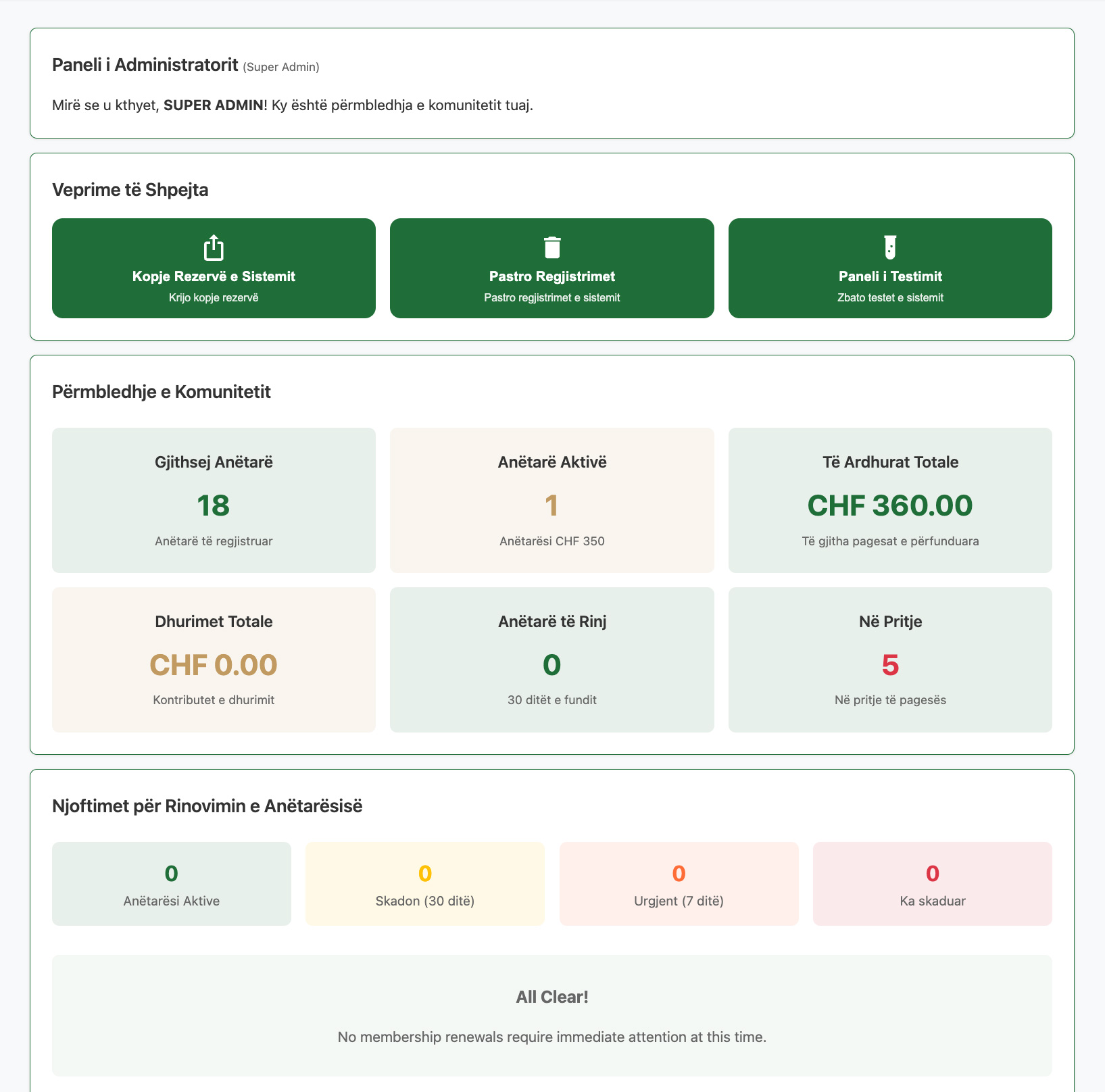
Task: Open the Anëtarë të Rinj card
Action: [552, 660]
